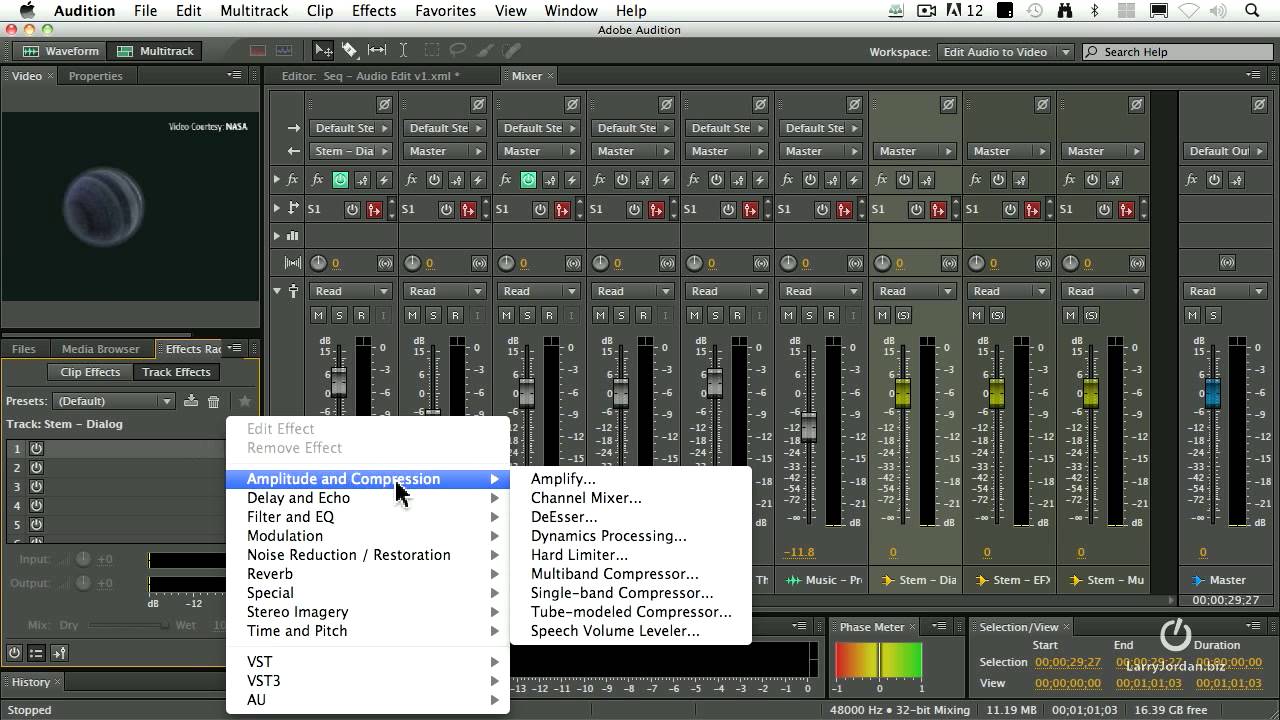This screenshot has width=1280, height=720.
Task: Click fx pre/post icon on Stem – Mu channel
Action: coord(1114,180)
